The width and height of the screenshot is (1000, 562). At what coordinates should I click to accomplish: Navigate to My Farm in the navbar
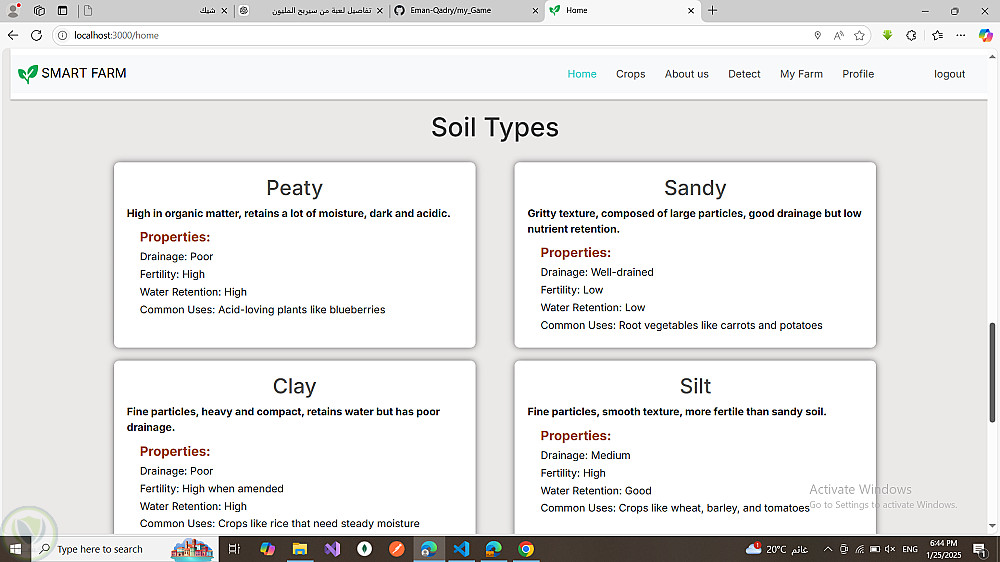click(x=801, y=74)
